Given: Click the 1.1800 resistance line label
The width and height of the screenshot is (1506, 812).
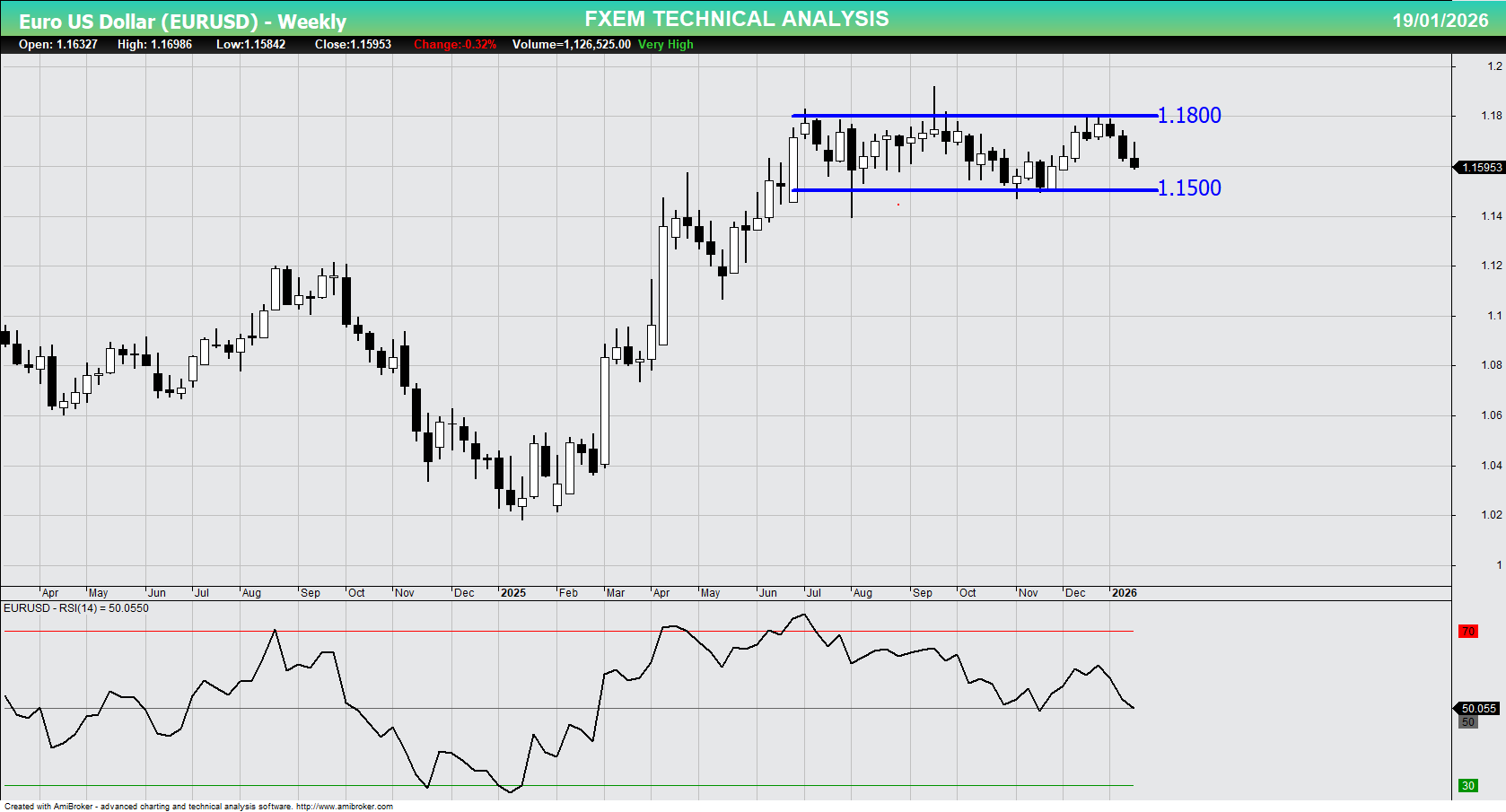Looking at the screenshot, I should click(x=1189, y=115).
